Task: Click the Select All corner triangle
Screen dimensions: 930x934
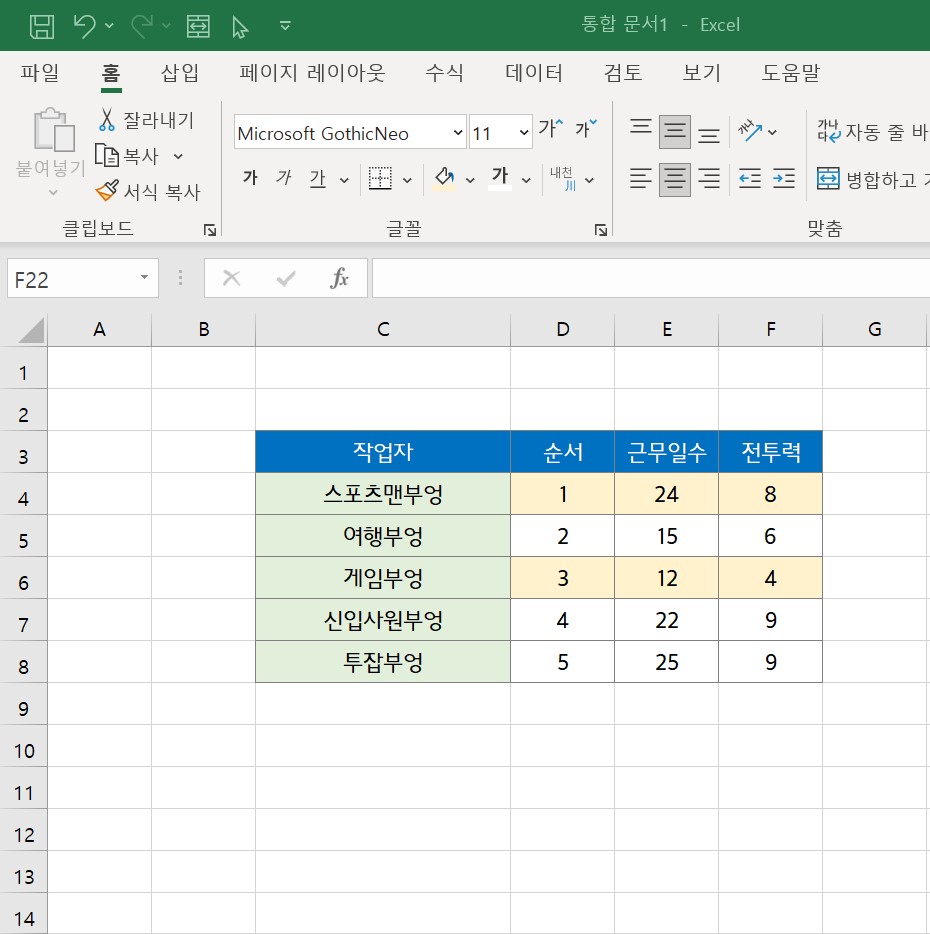Action: tap(31, 330)
